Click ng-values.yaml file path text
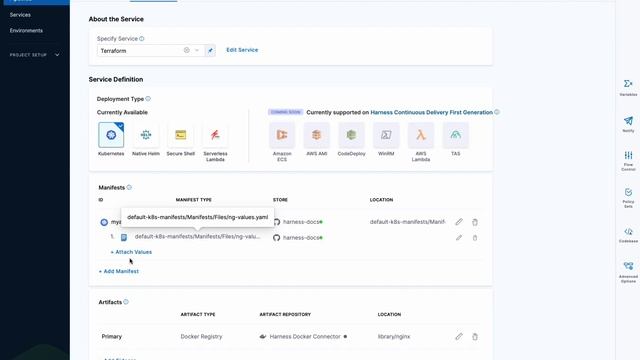Screen dimensions: 640x360 (x=197, y=236)
